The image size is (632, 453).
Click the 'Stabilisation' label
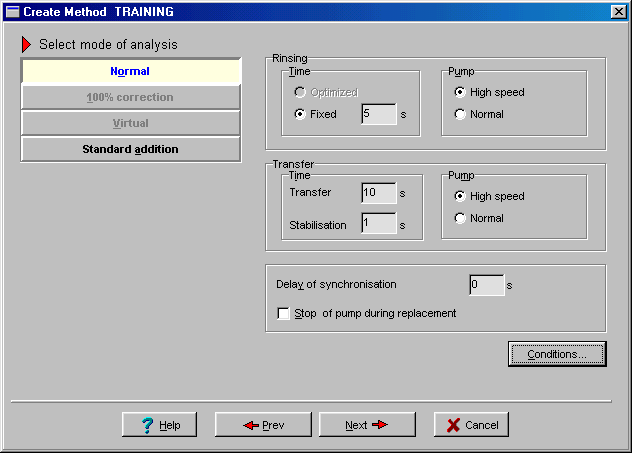point(318,225)
